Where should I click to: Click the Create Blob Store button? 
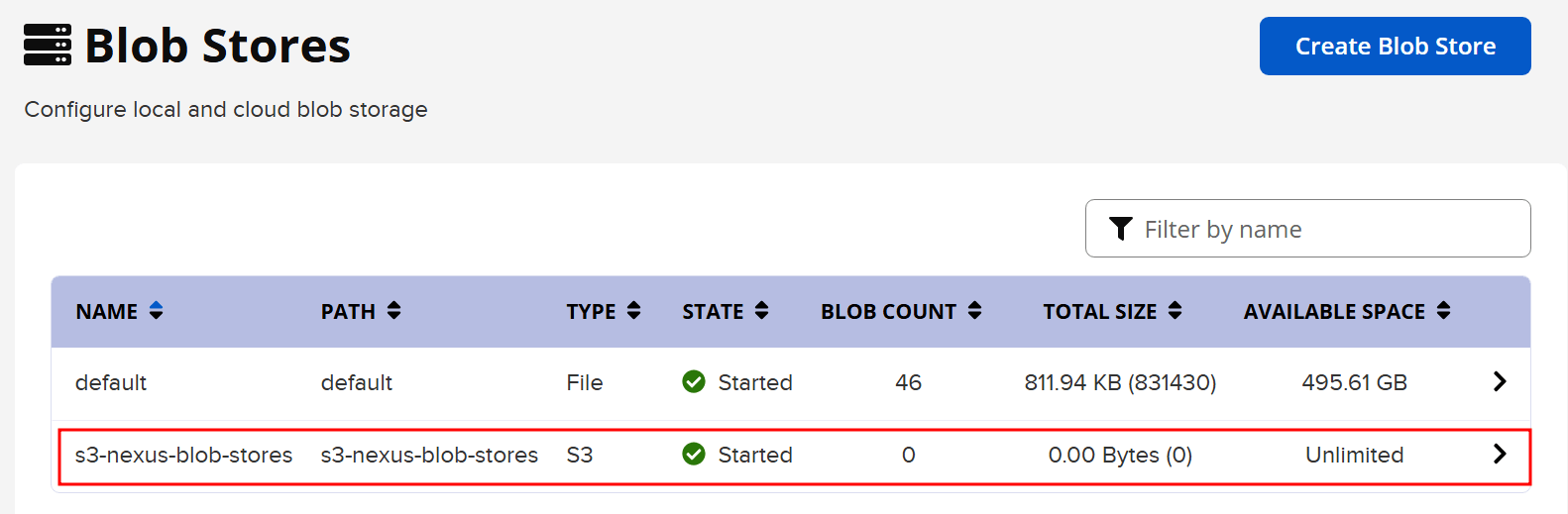pos(1395,47)
